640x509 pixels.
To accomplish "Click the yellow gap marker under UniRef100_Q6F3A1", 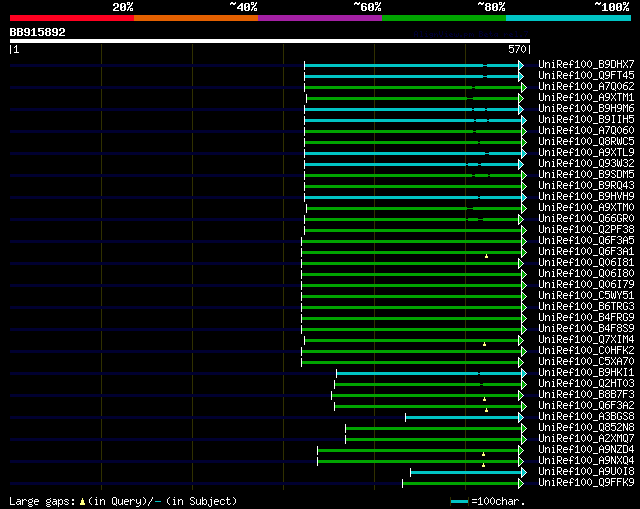I will (x=486, y=256).
